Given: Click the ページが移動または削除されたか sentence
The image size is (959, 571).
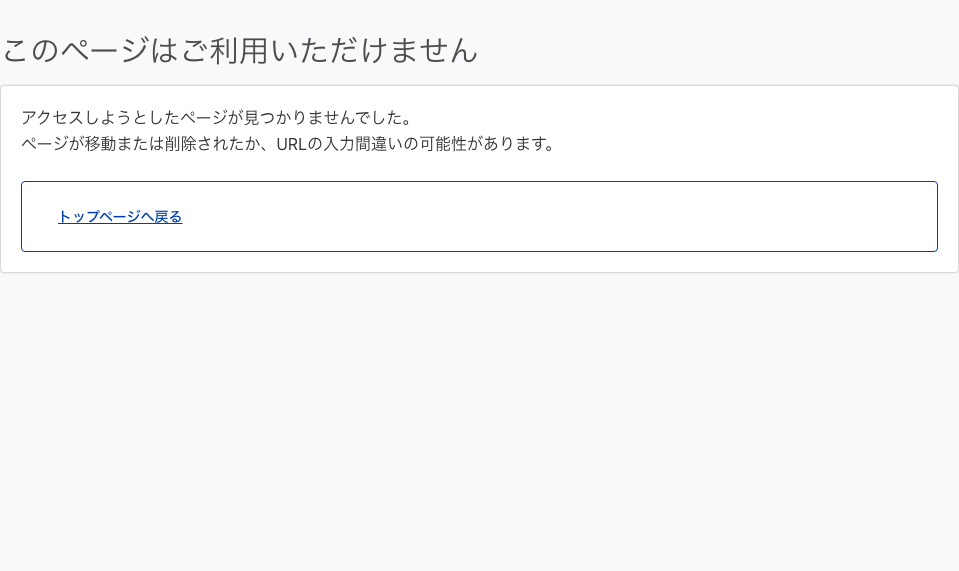Looking at the screenshot, I should [x=140, y=144].
